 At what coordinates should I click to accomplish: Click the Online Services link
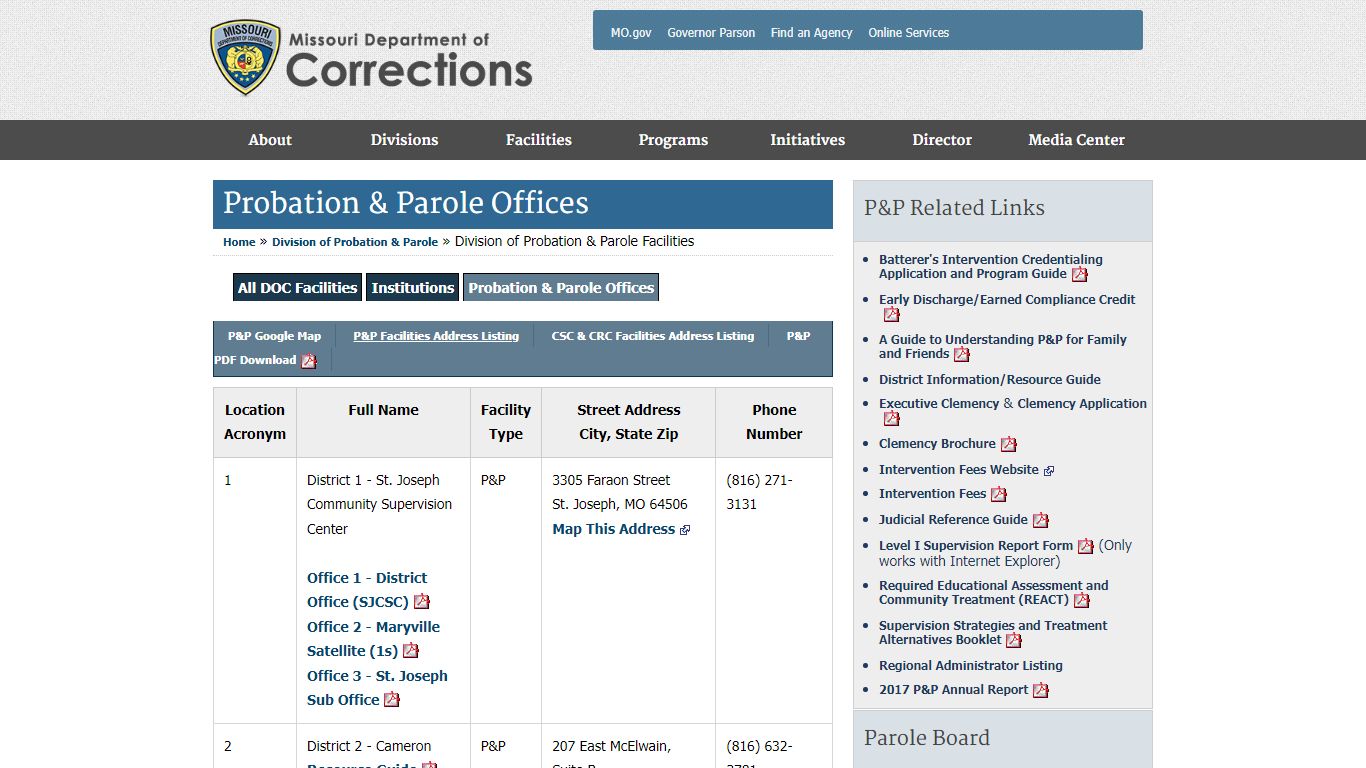pos(908,33)
